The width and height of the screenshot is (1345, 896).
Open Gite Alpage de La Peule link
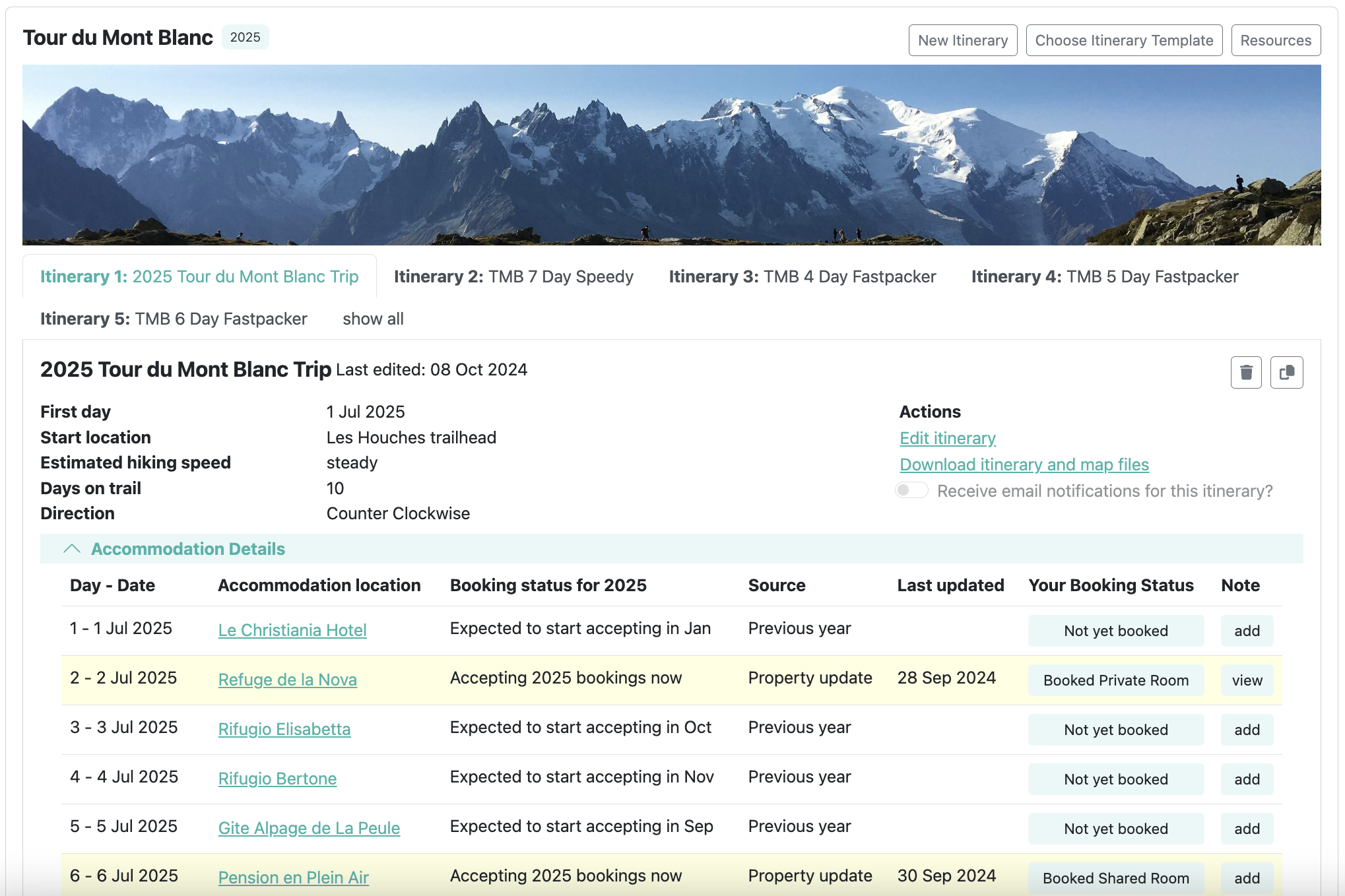[x=309, y=828]
